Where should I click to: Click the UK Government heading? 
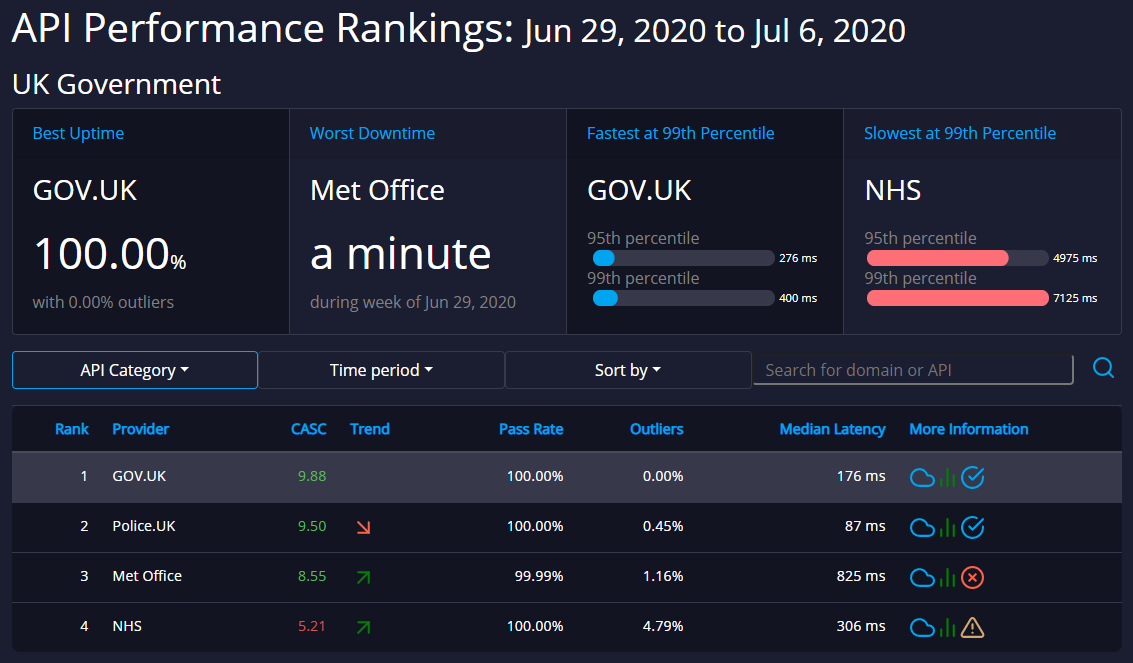[116, 84]
